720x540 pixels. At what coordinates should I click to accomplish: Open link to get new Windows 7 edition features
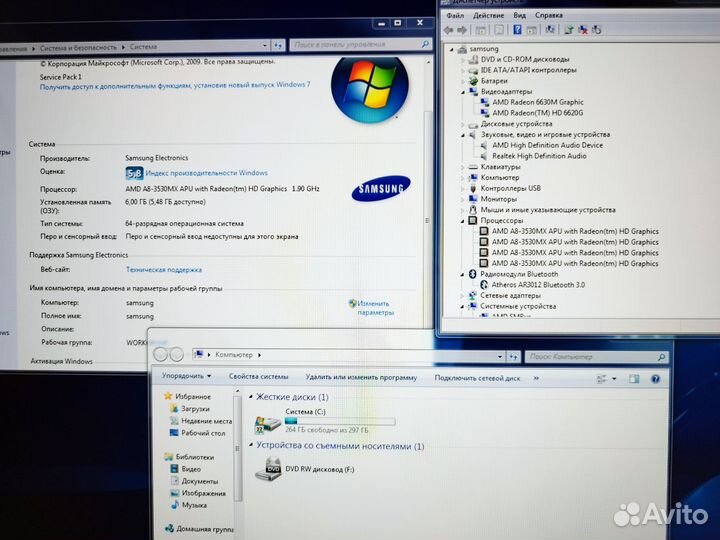point(175,85)
